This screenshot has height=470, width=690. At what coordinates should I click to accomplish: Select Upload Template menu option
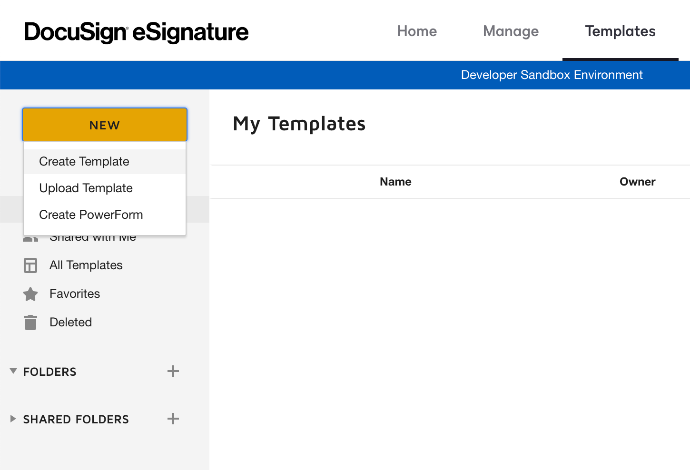click(x=86, y=188)
